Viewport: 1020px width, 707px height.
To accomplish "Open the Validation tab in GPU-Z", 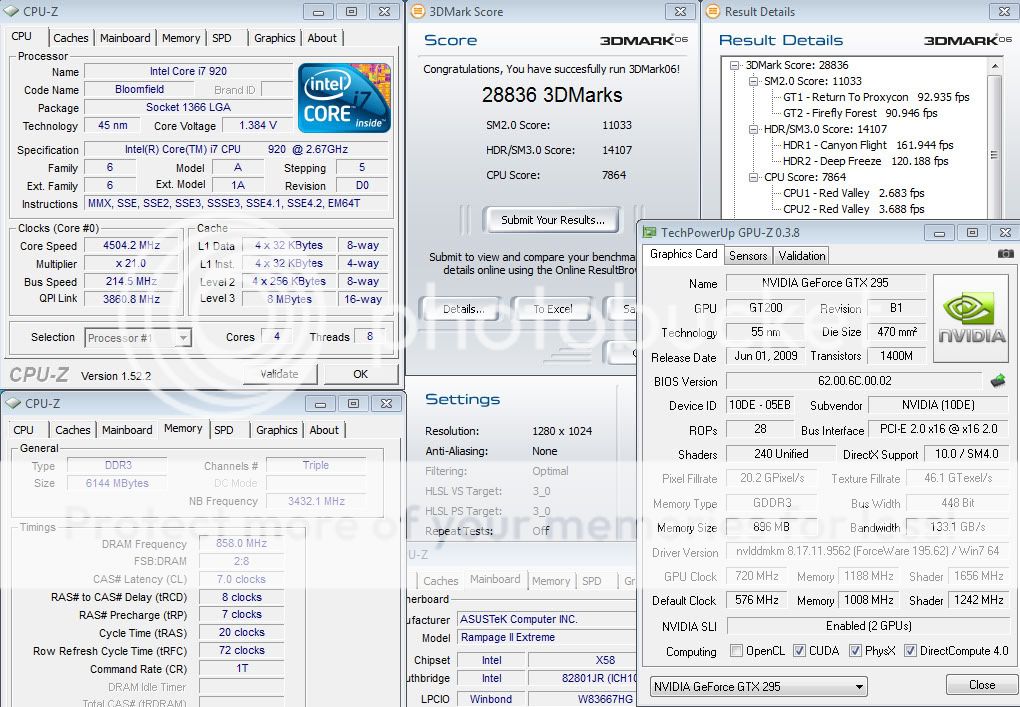I will click(801, 256).
